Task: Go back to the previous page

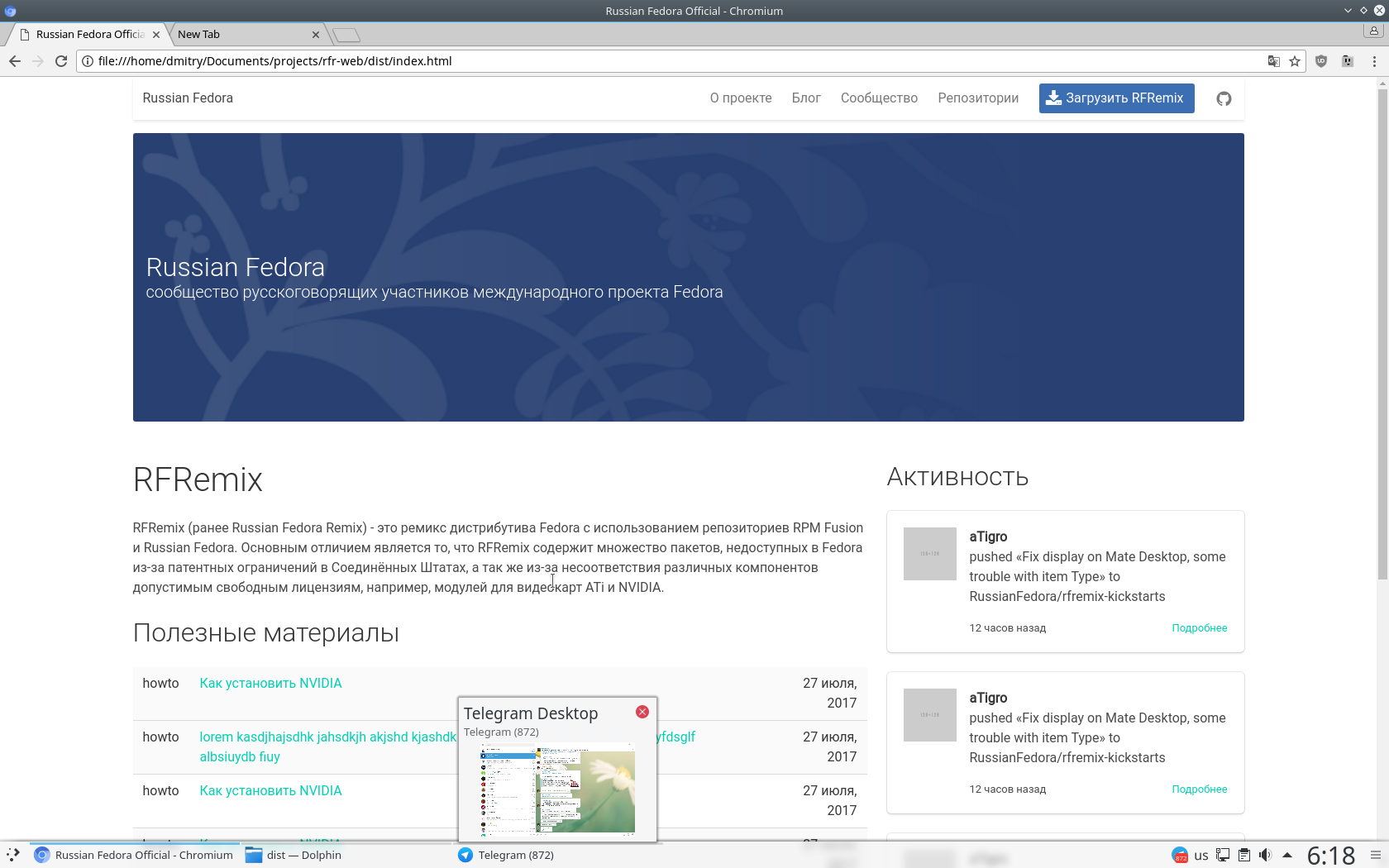Action: 15,61
